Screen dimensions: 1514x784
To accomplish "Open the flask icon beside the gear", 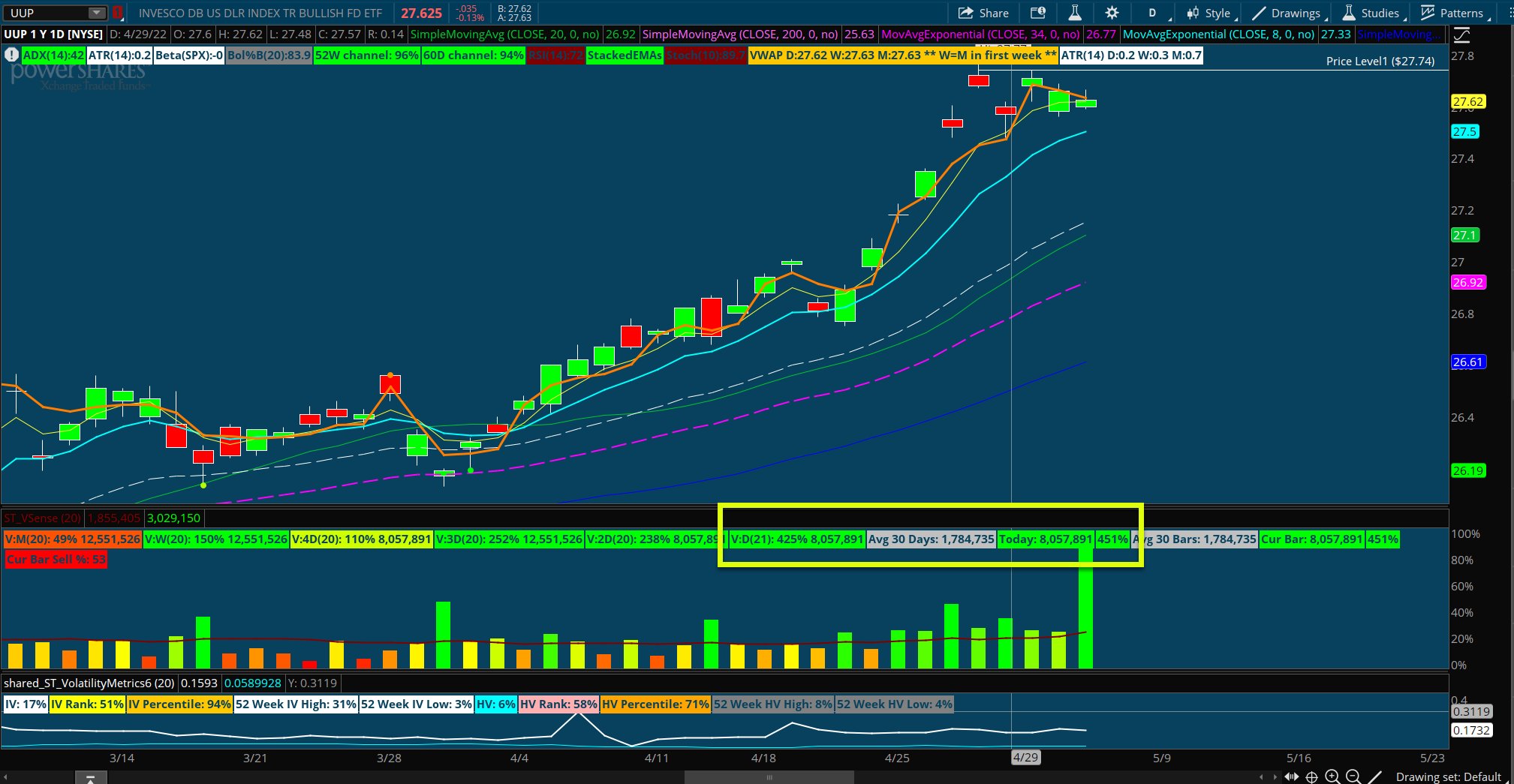I will (x=1075, y=13).
